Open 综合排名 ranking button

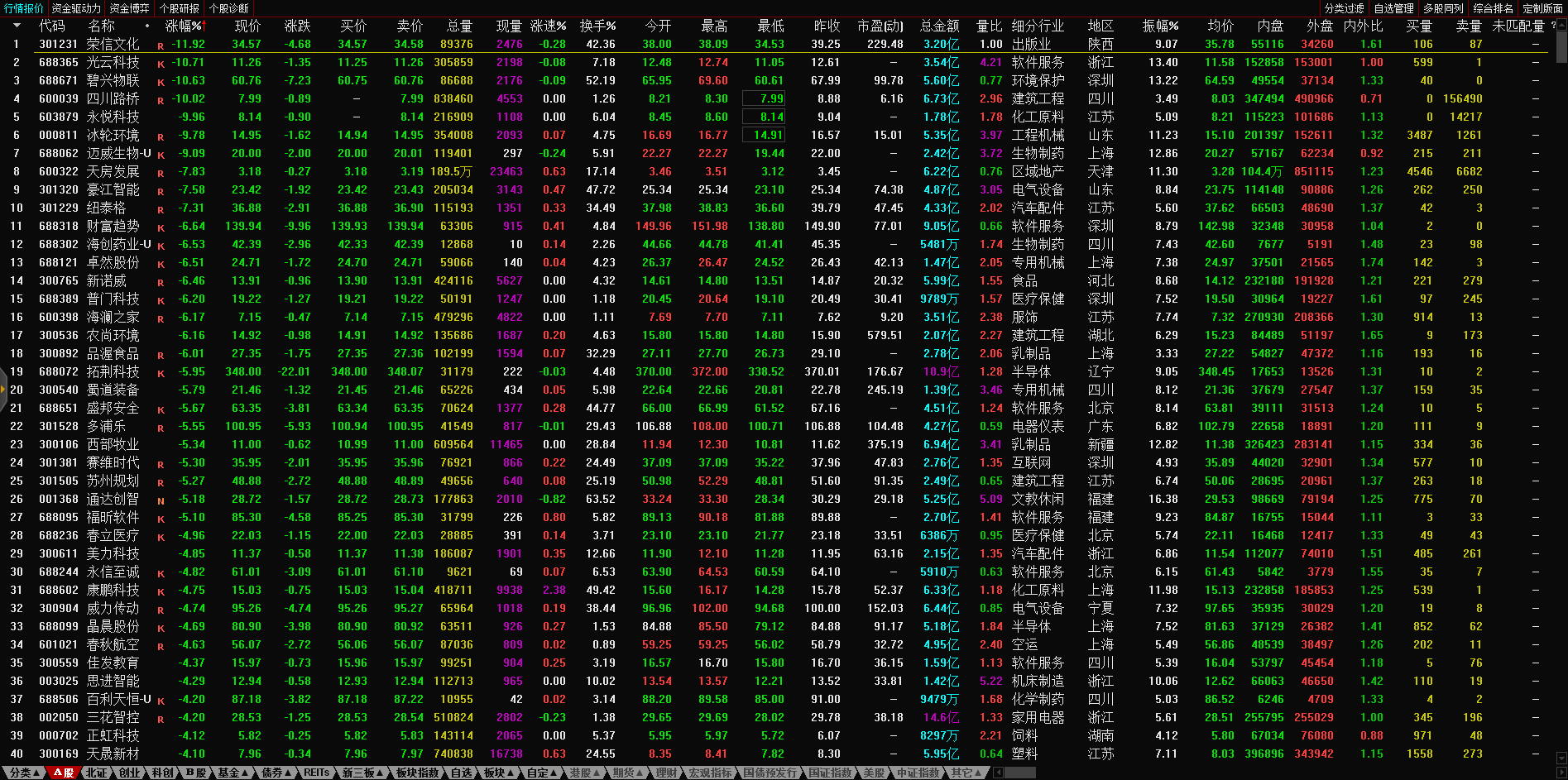pyautogui.click(x=1493, y=8)
